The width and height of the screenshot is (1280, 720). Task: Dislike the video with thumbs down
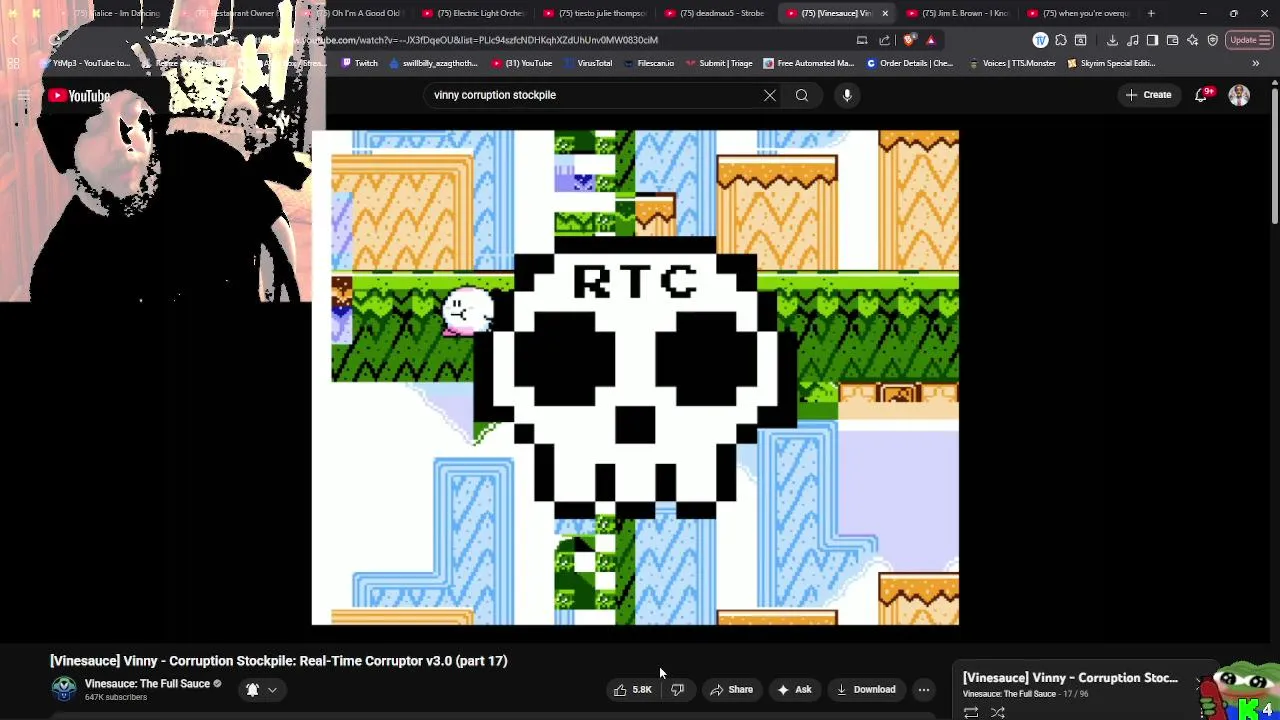coord(677,689)
